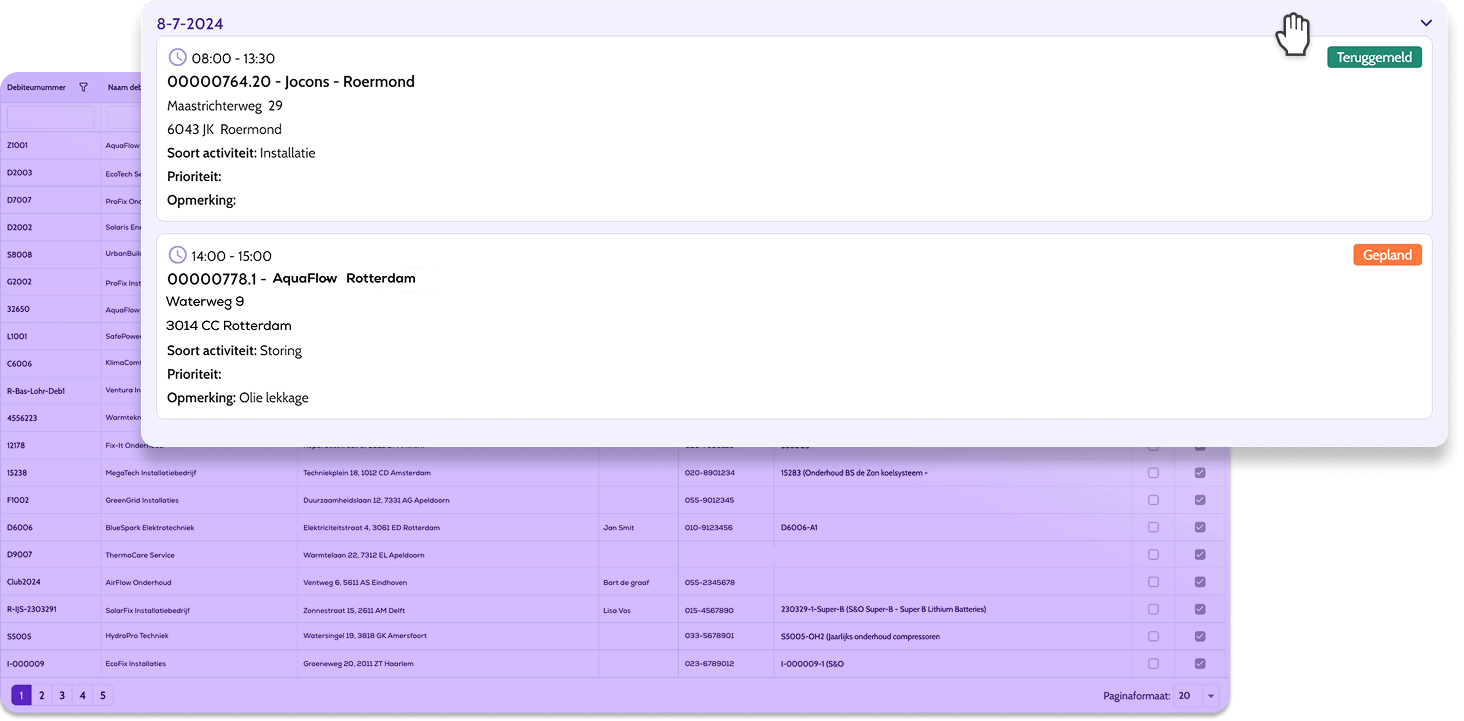Click the 8-7-2024 date header
1464x721 pixels.
pyautogui.click(x=190, y=23)
